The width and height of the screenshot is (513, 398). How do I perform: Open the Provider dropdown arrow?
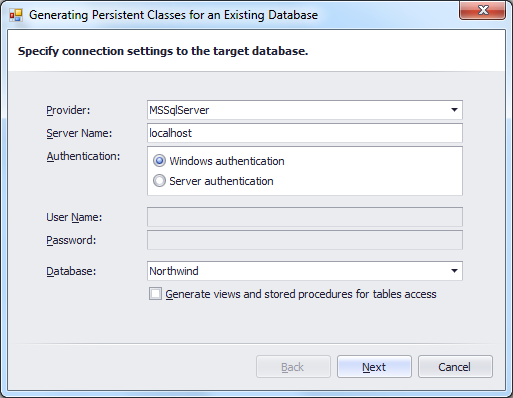coord(454,110)
